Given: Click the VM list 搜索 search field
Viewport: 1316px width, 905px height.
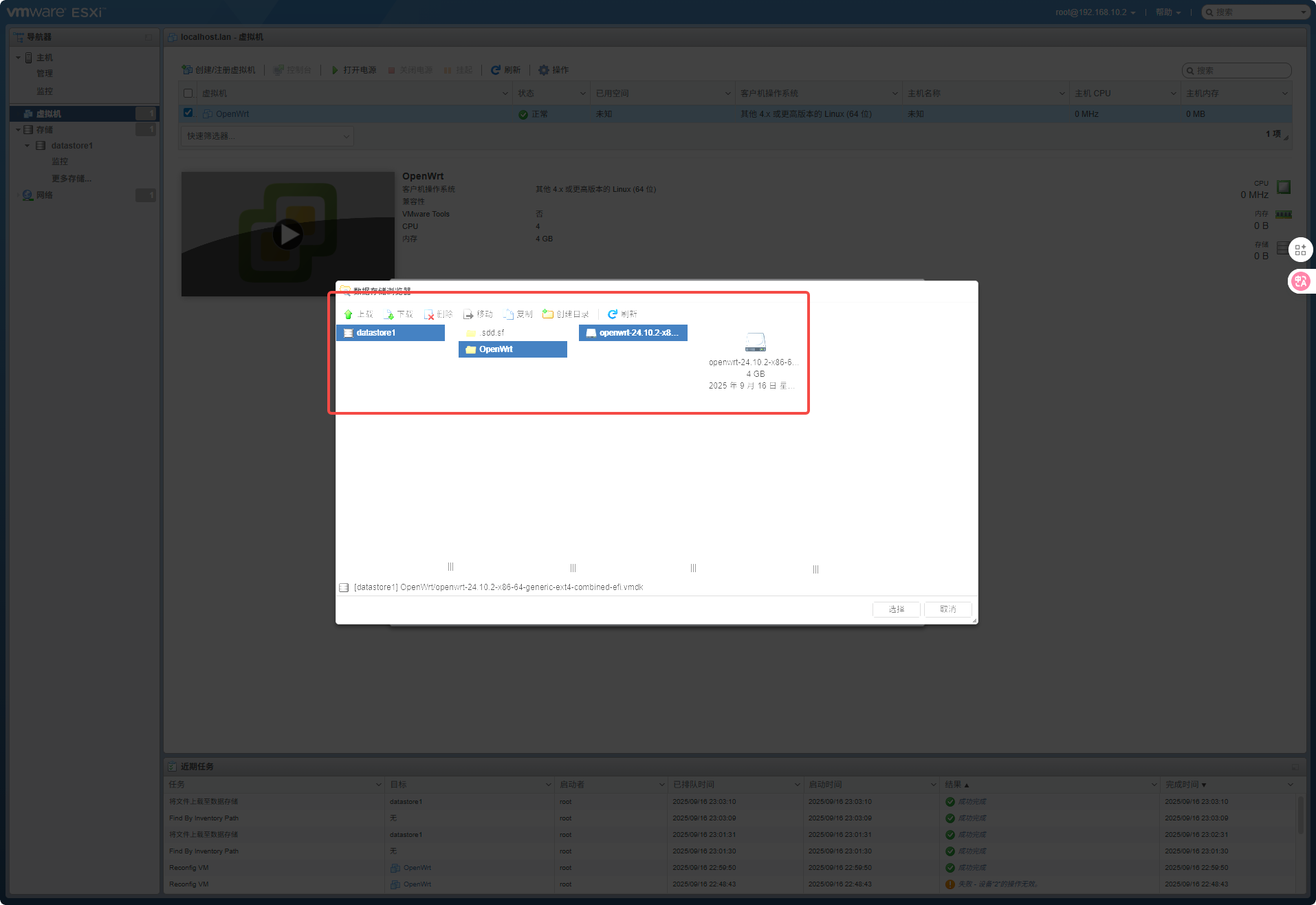Looking at the screenshot, I should pyautogui.click(x=1236, y=70).
